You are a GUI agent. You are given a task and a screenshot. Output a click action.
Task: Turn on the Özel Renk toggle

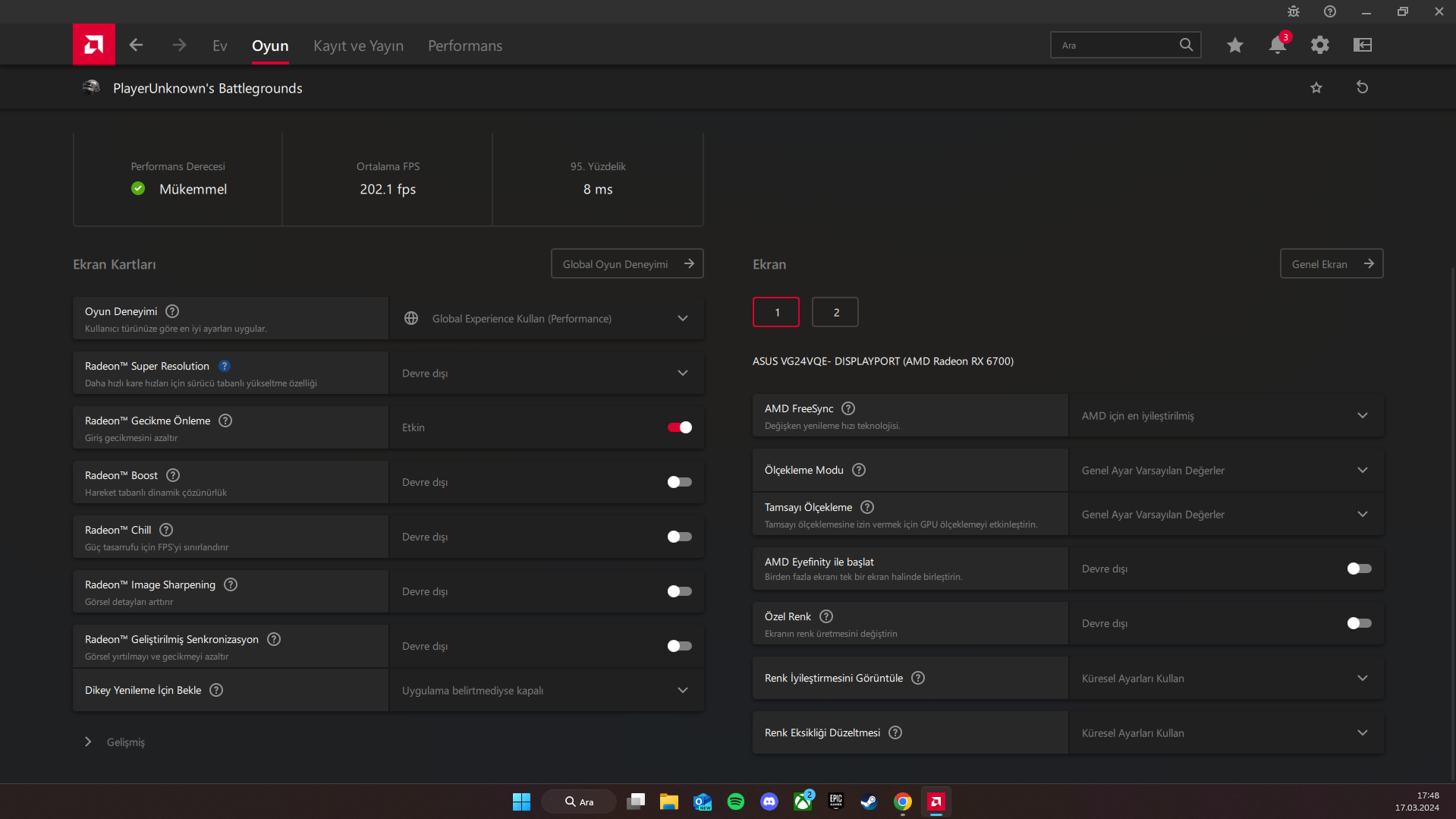coord(1359,623)
